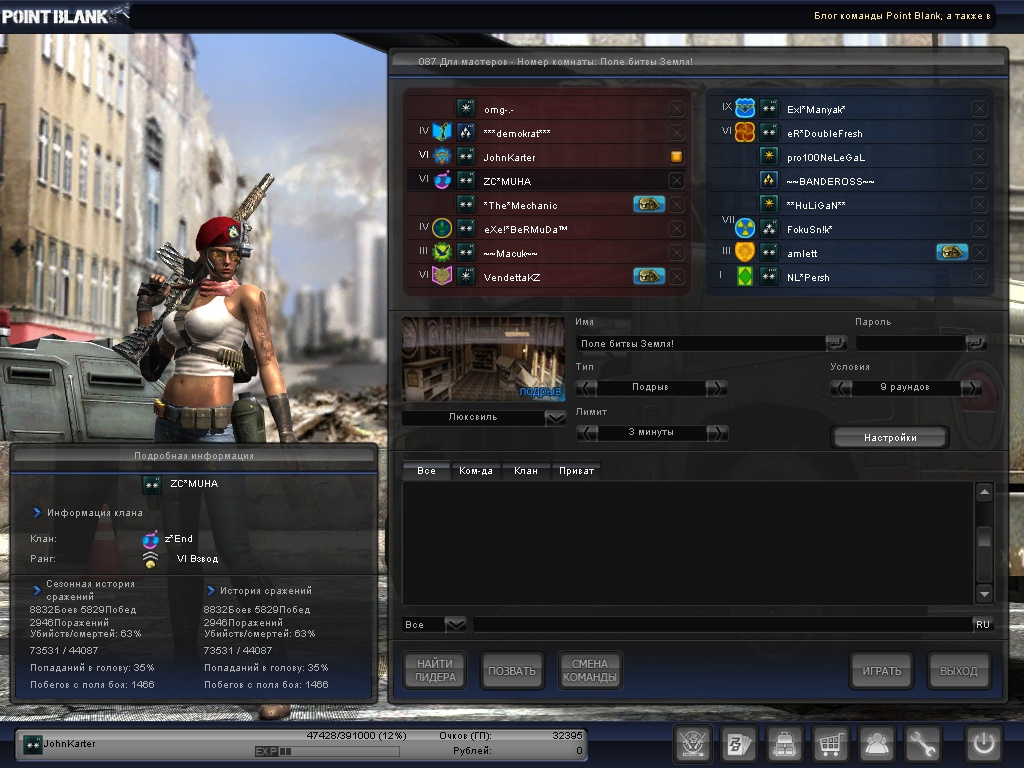Open the Все chat channel dropdown
Image resolution: width=1024 pixels, height=768 pixels.
coord(455,624)
